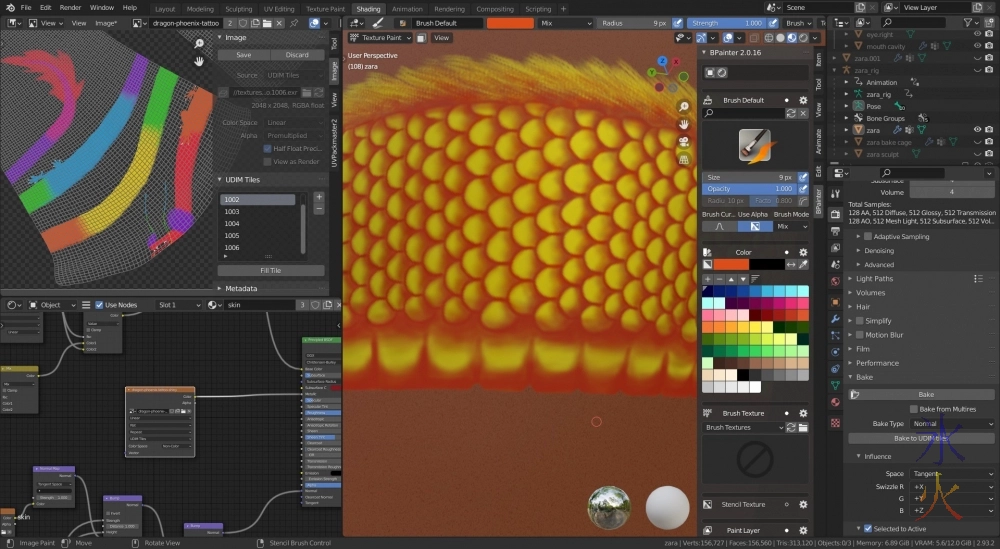Hide the zara object via eye icon
The height and width of the screenshot is (549, 1000).
tap(976, 129)
